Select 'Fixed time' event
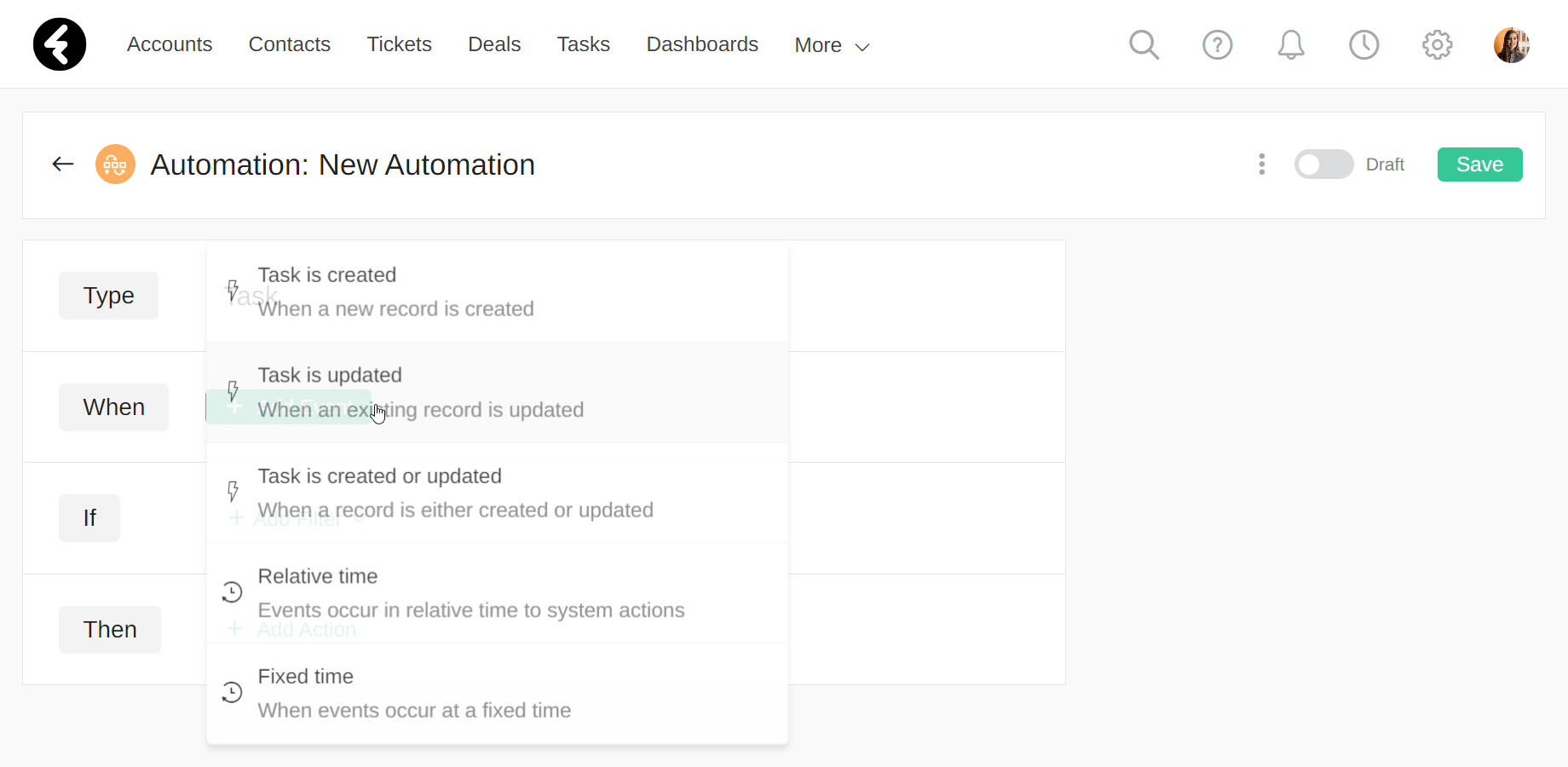Viewport: 1568px width, 767px height. point(497,693)
